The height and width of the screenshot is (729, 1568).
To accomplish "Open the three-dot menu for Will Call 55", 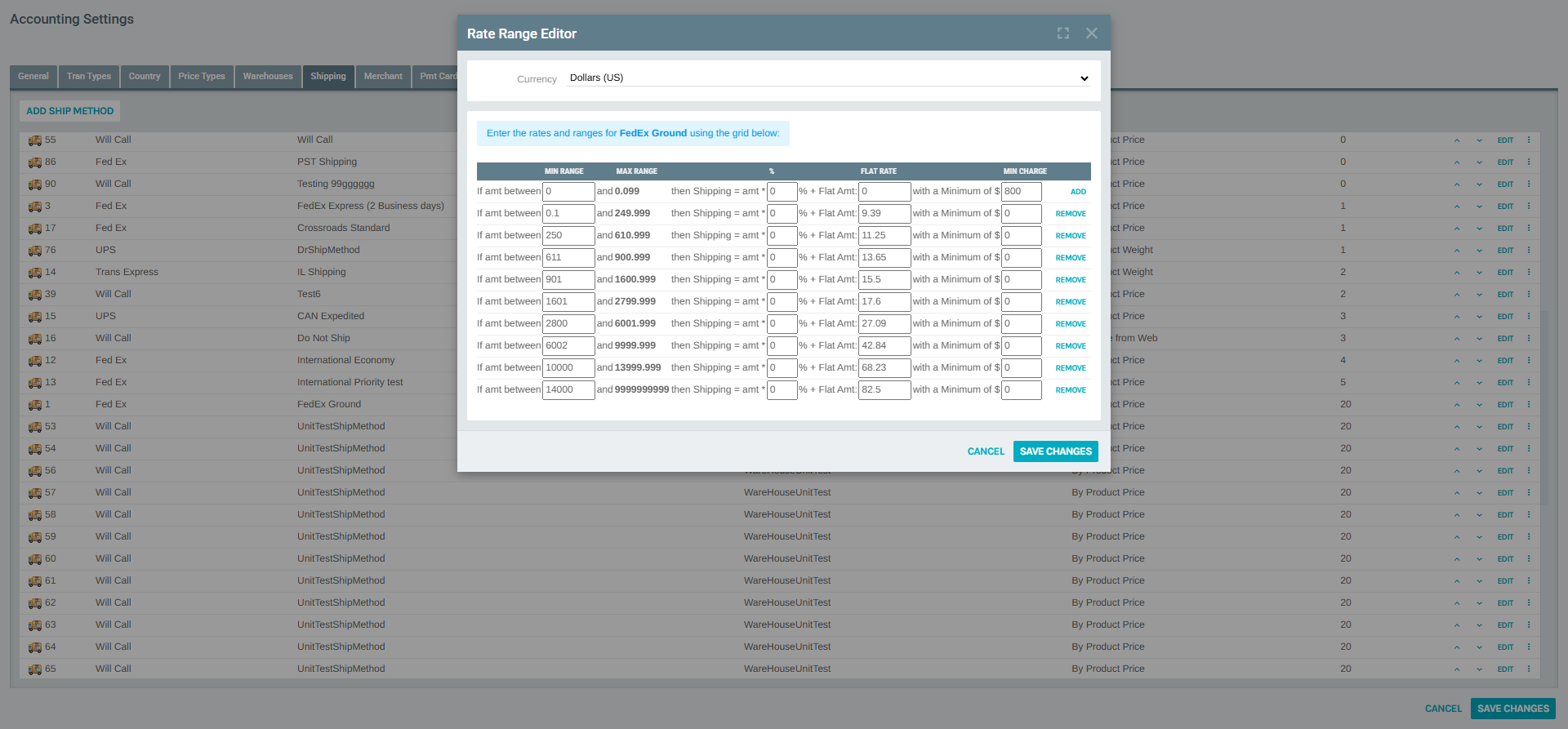I will click(x=1528, y=140).
